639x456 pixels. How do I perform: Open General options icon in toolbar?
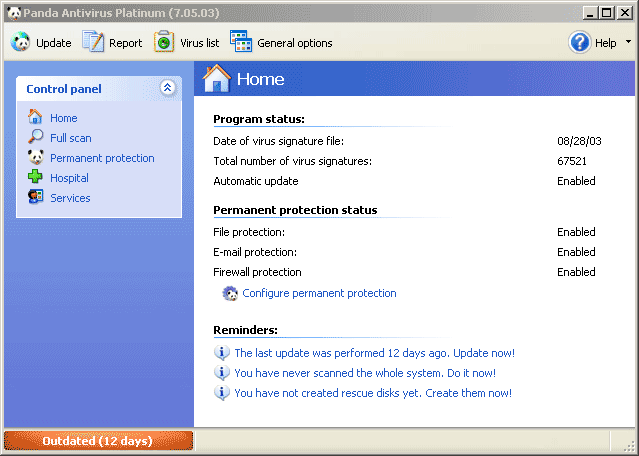(241, 42)
